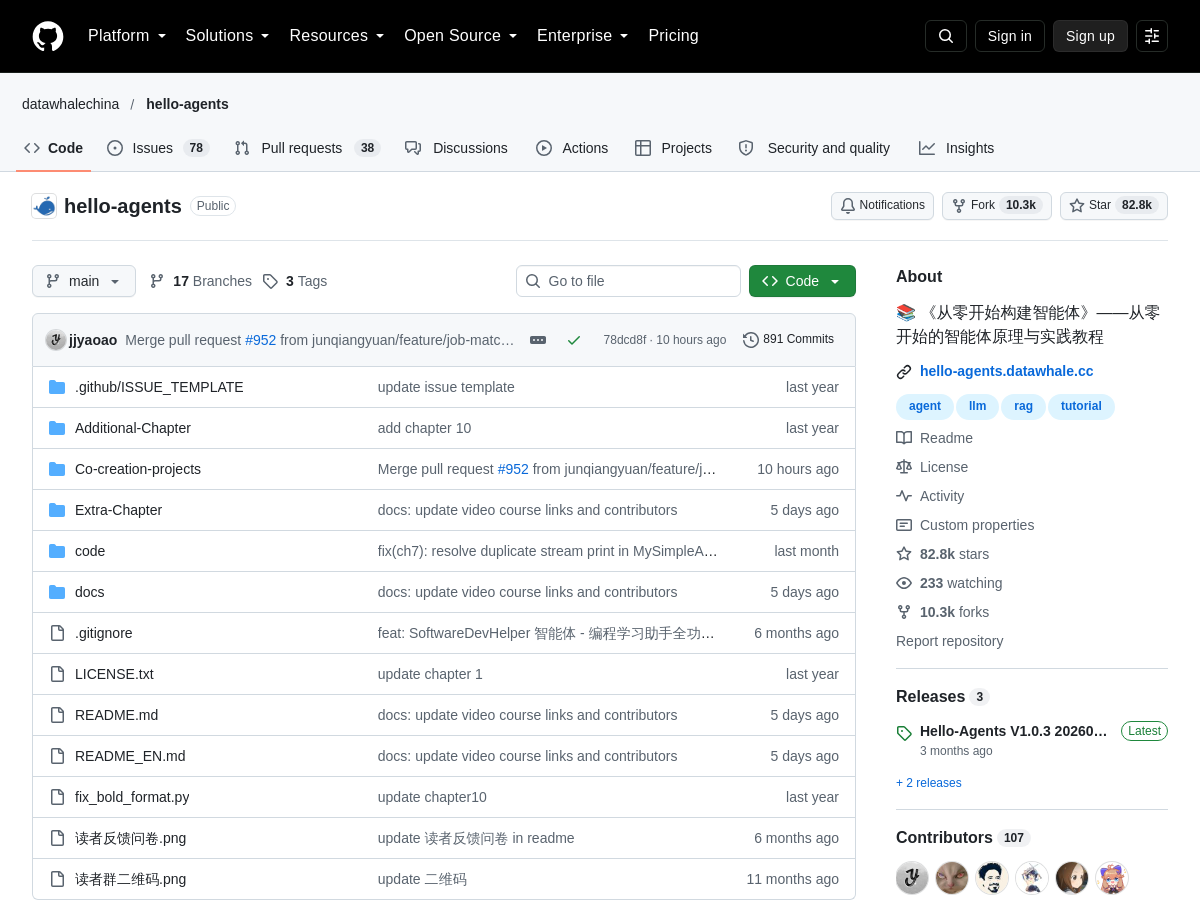Image resolution: width=1200 pixels, height=900 pixels.
Task: Fork the repository with Fork button
Action: (x=997, y=206)
